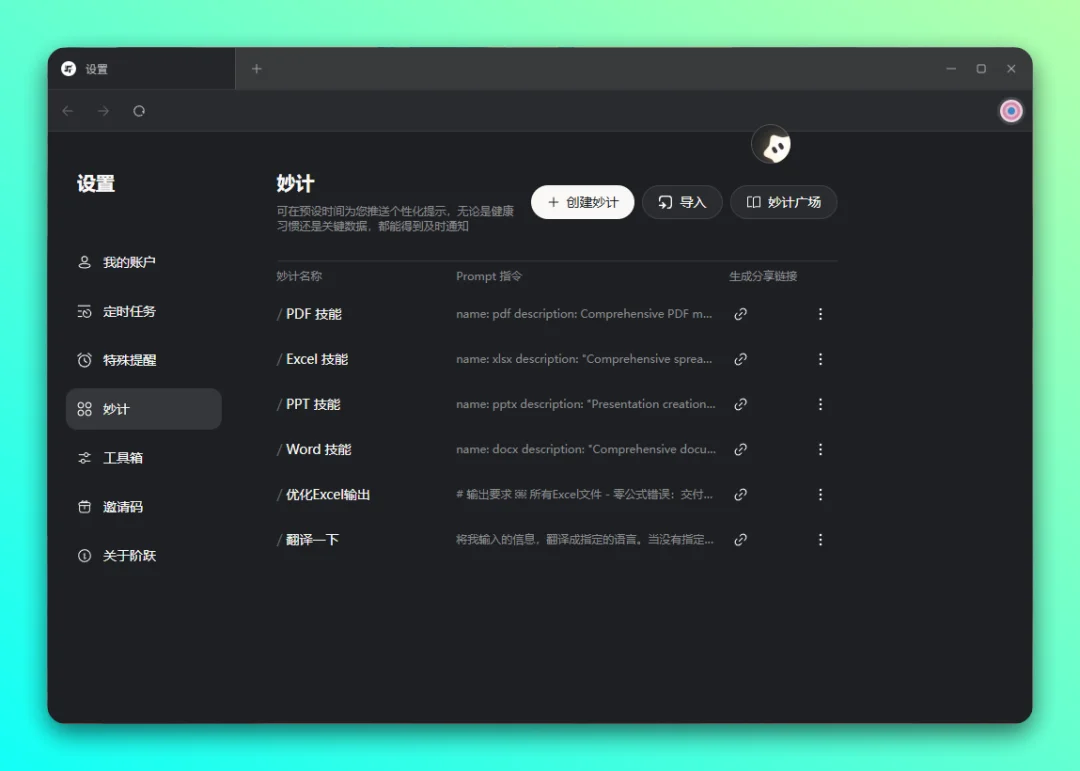
Task: Select 定时任务 in the sidebar
Action: point(129,312)
